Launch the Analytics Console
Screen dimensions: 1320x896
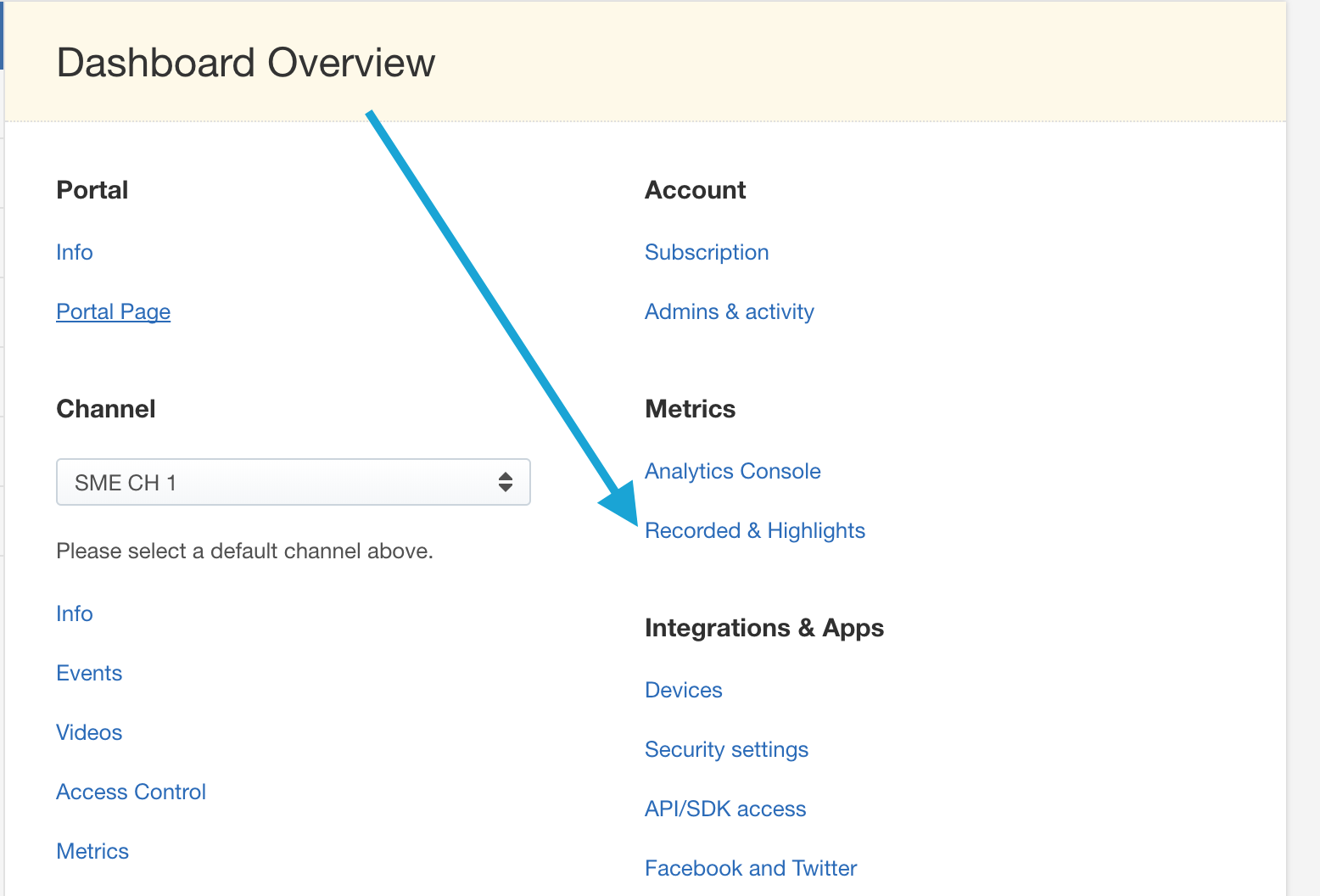[733, 471]
